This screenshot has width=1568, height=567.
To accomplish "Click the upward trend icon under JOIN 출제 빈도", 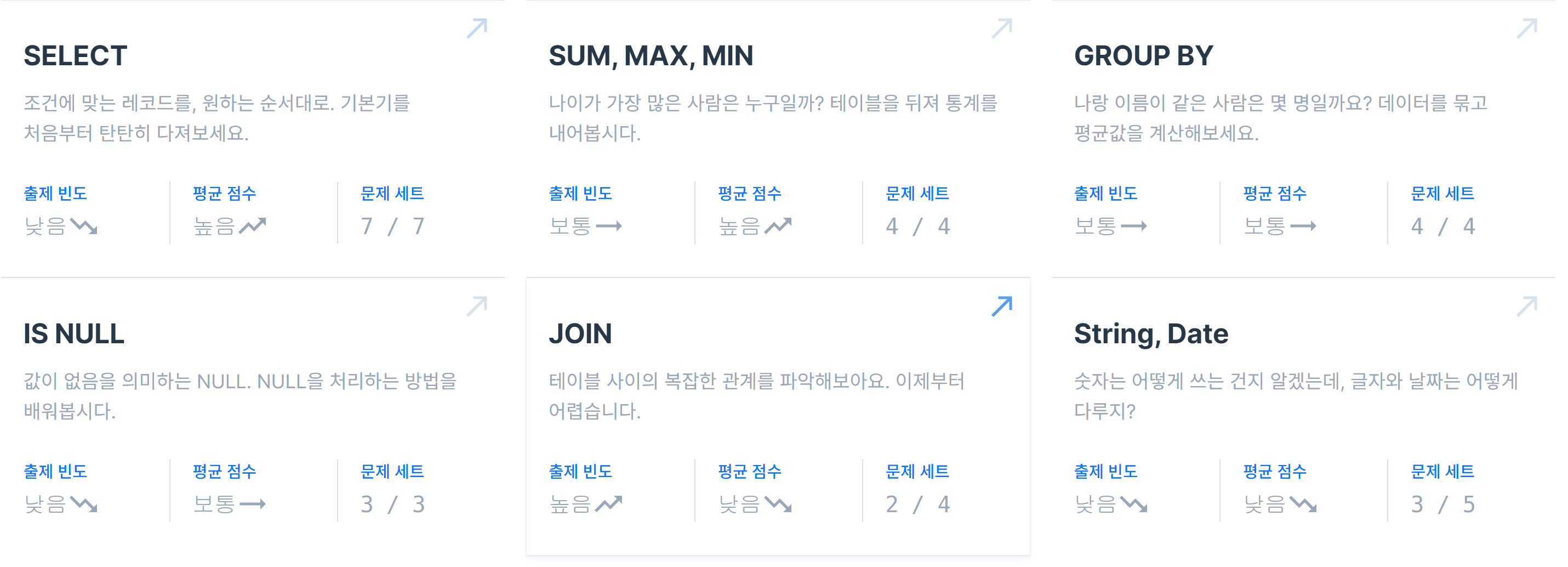I will coord(609,504).
